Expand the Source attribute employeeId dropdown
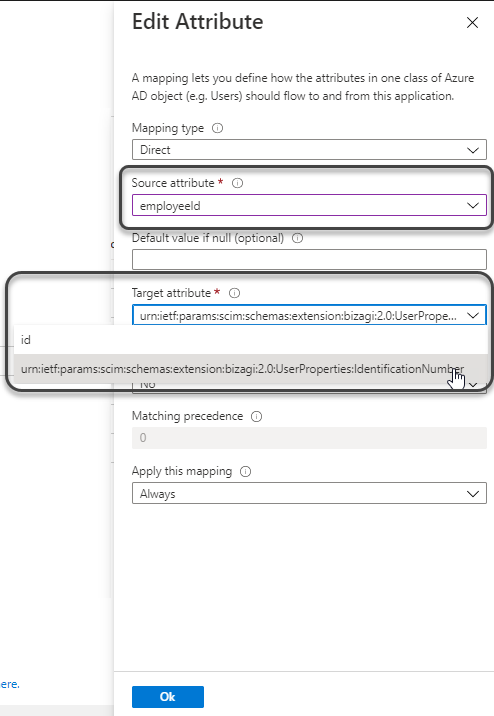 (x=309, y=205)
